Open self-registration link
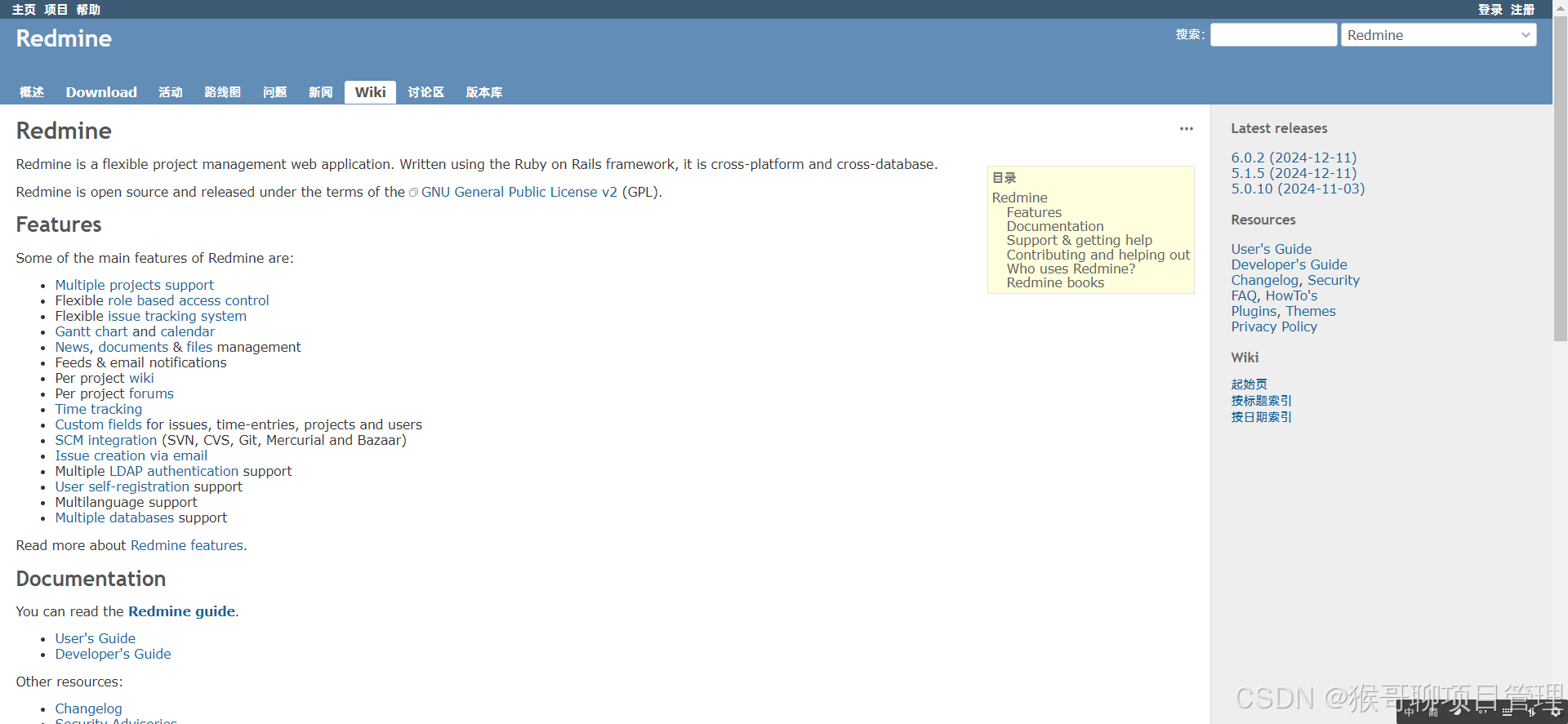Image resolution: width=1568 pixels, height=724 pixels. coord(122,486)
